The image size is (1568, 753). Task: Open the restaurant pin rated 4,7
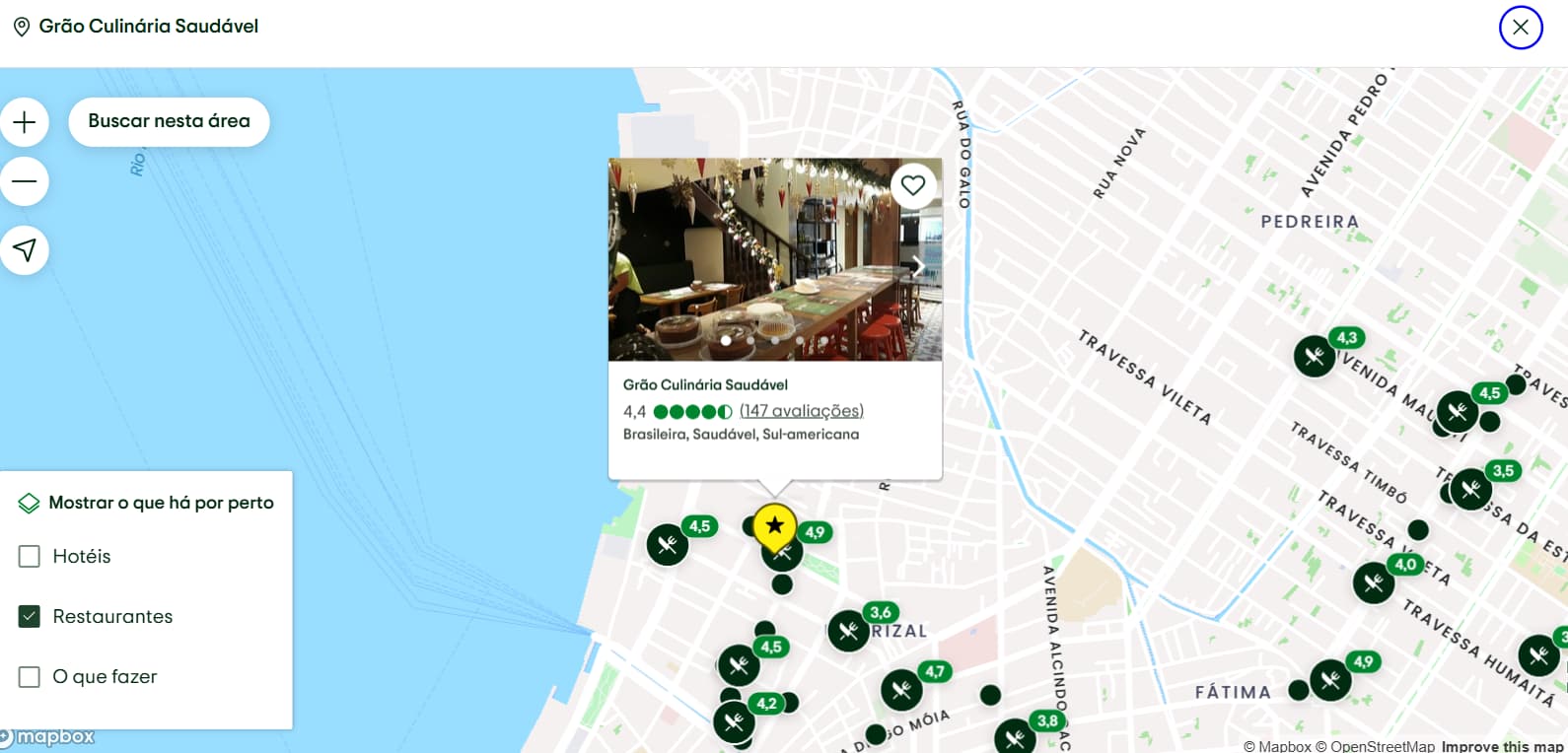[x=901, y=690]
